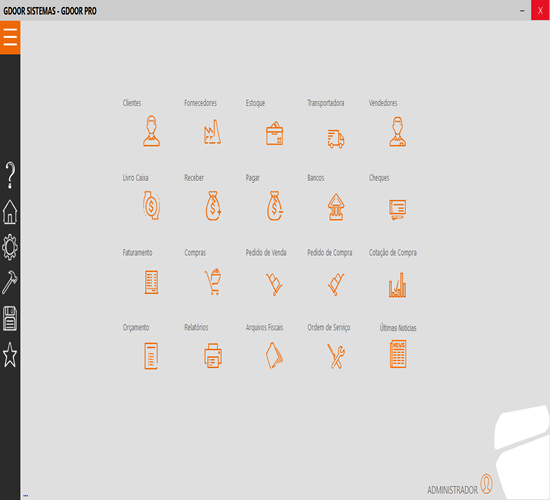Screen dimensions: 550x500
Task: Click the administrator user profile icon
Action: pyautogui.click(x=487, y=484)
